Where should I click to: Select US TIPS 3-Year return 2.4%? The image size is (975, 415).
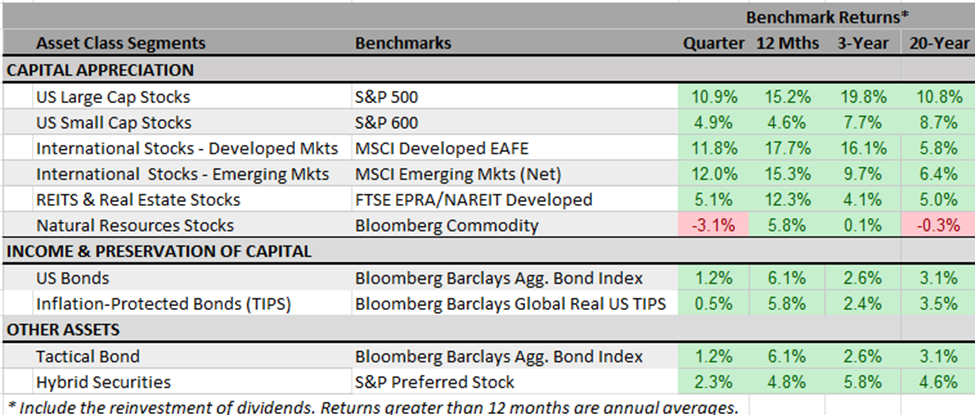click(864, 304)
